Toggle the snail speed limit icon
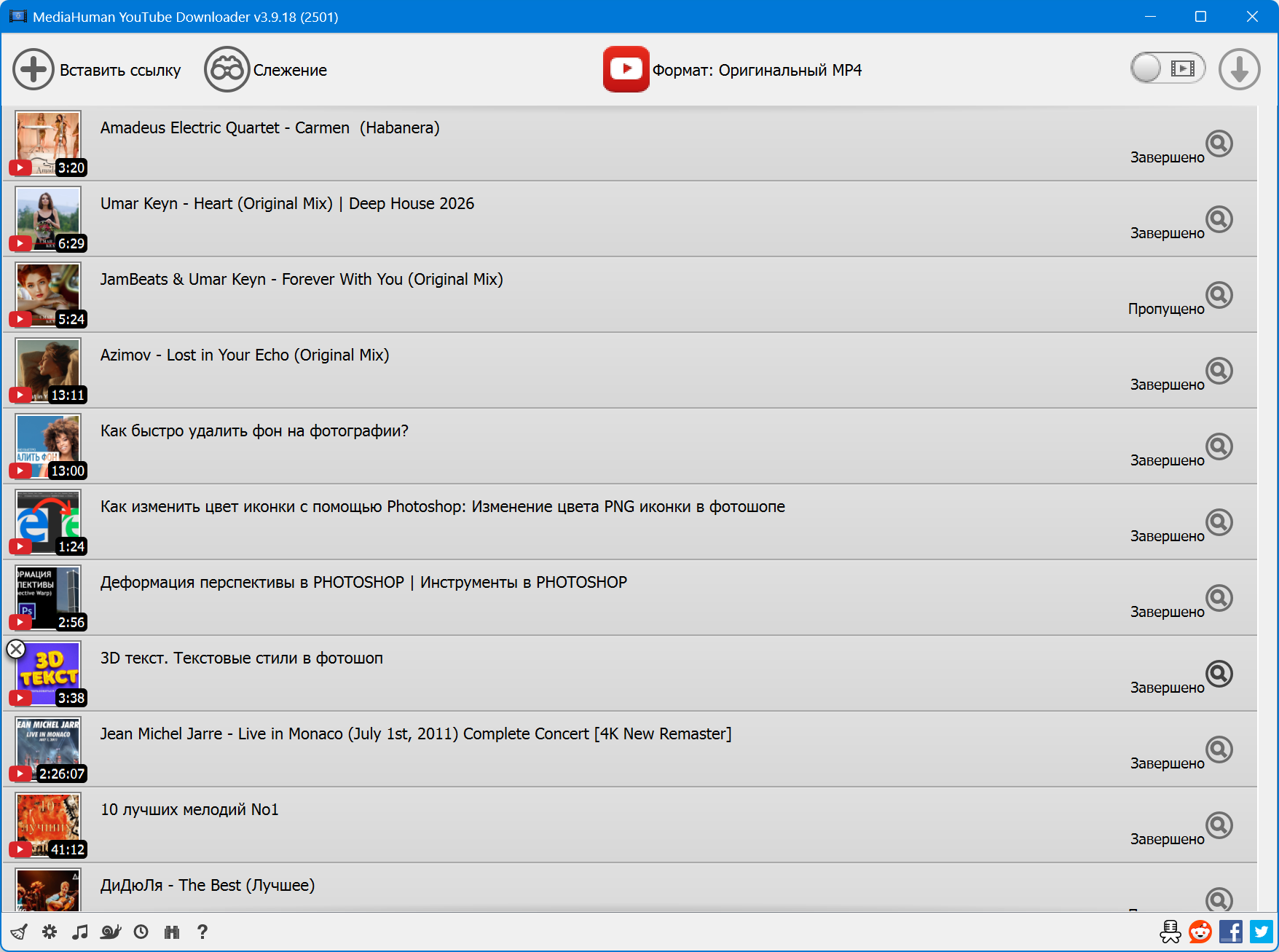The width and height of the screenshot is (1279, 952). point(111,932)
